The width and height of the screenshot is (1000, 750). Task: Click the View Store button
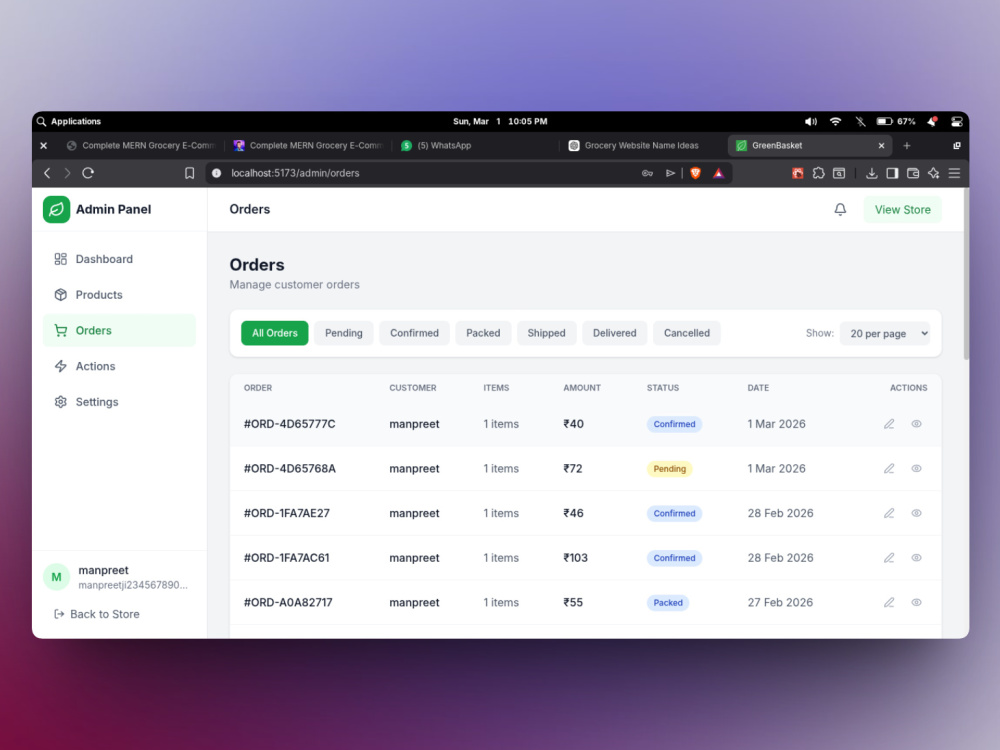click(x=902, y=209)
